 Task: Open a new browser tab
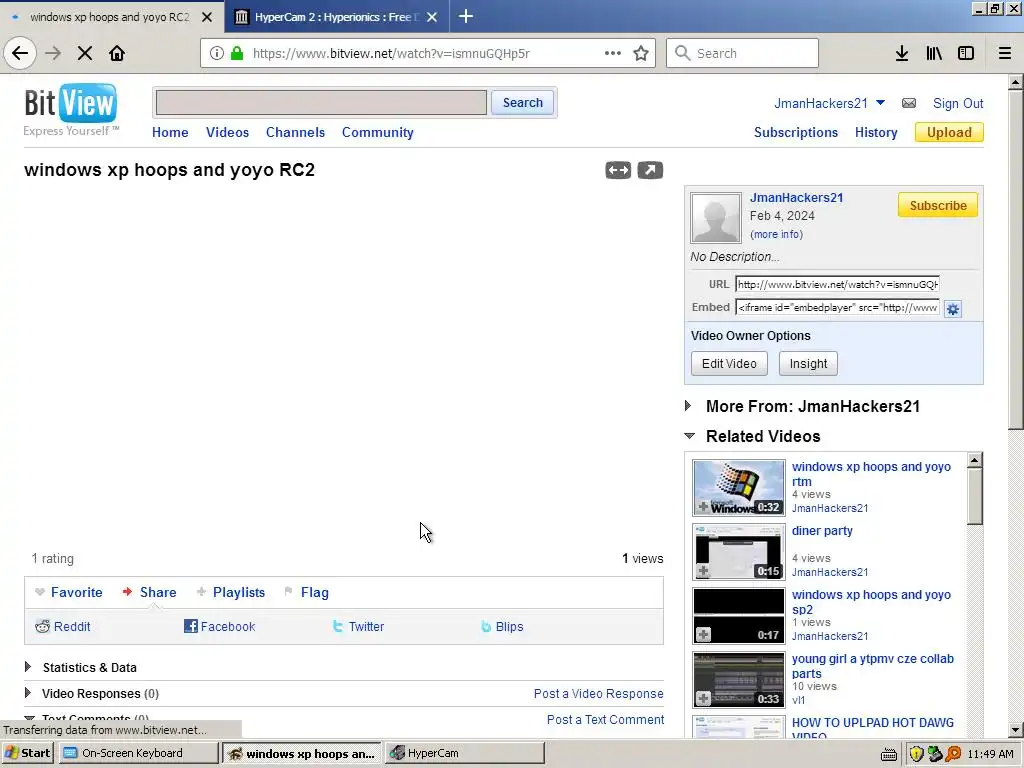pyautogui.click(x=466, y=16)
